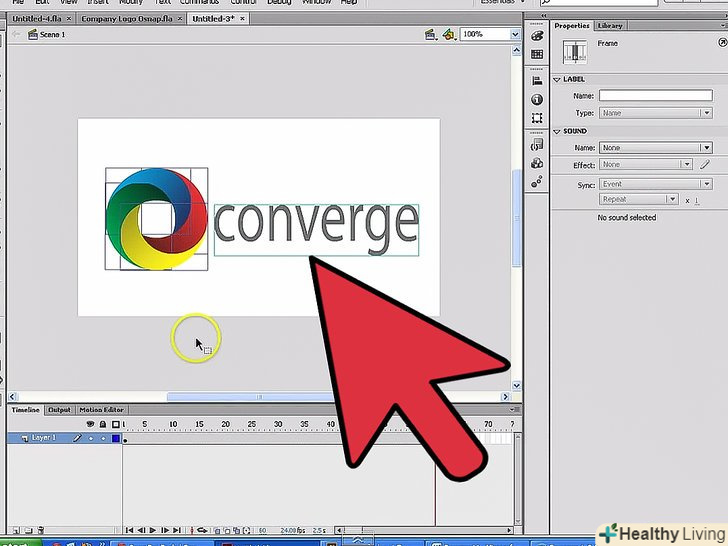This screenshot has height=546, width=728.
Task: Toggle show/hide all layers eye icon
Action: tap(91, 424)
